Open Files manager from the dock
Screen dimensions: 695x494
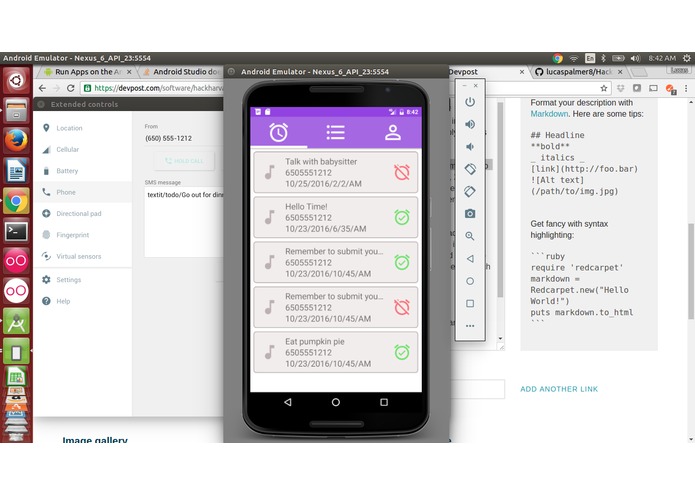click(16, 111)
